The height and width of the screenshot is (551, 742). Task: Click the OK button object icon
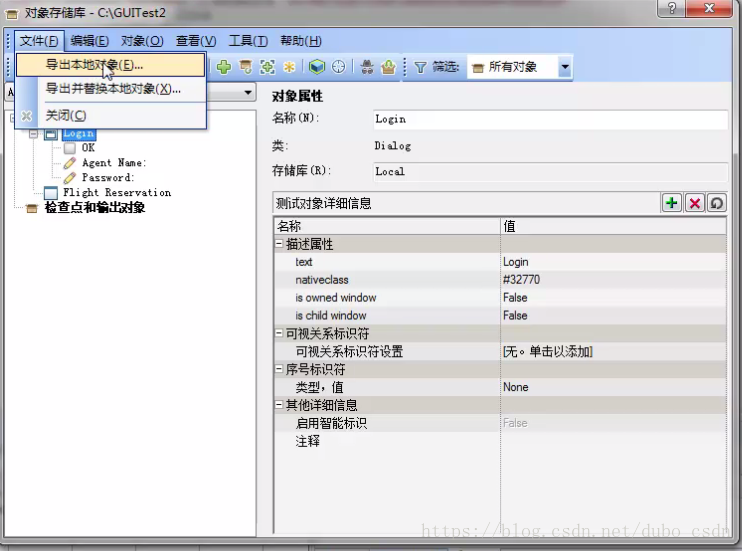[70, 148]
